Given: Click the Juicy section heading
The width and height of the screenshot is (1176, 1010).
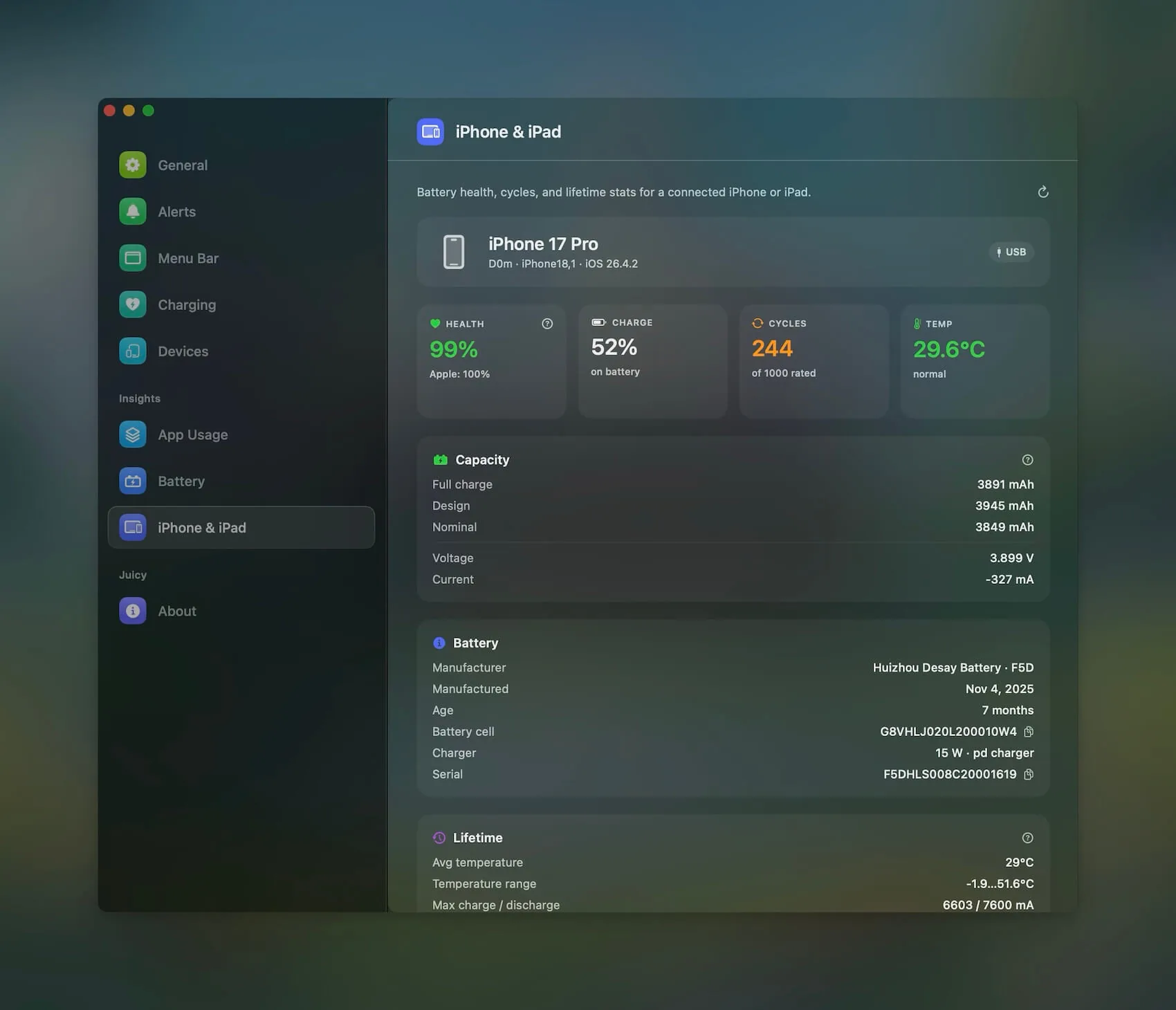Looking at the screenshot, I should point(133,575).
